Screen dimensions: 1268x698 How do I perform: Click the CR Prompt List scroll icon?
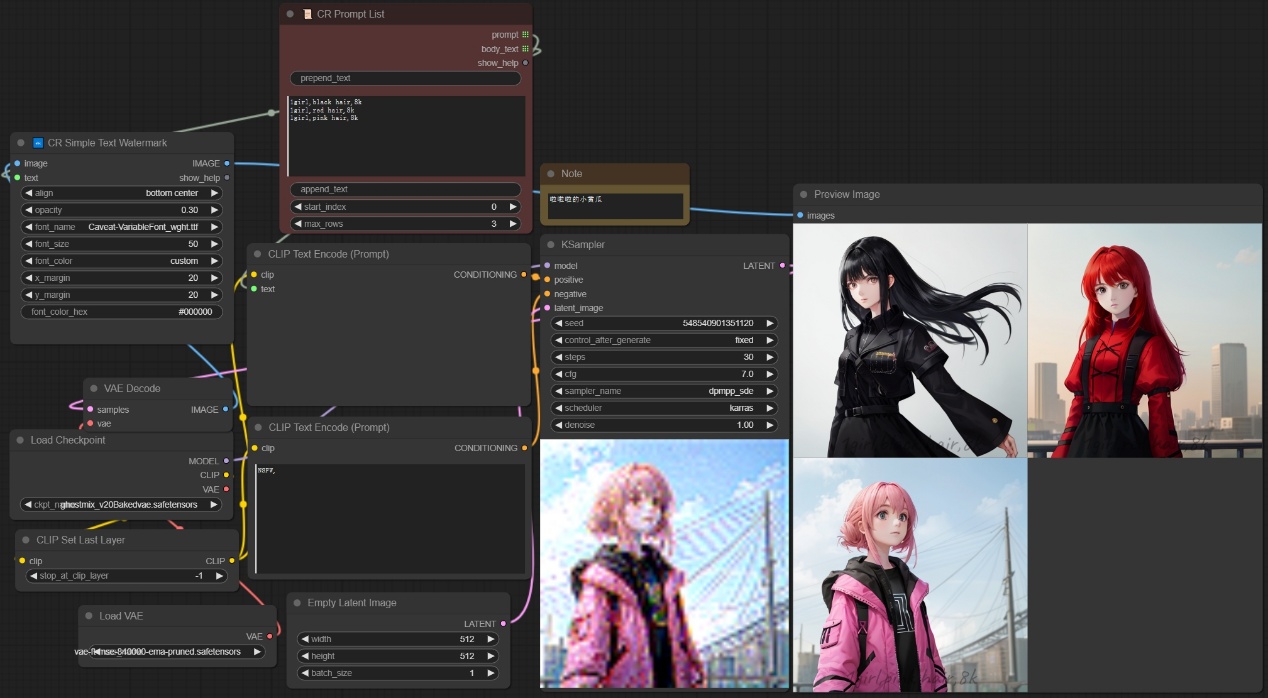click(307, 14)
